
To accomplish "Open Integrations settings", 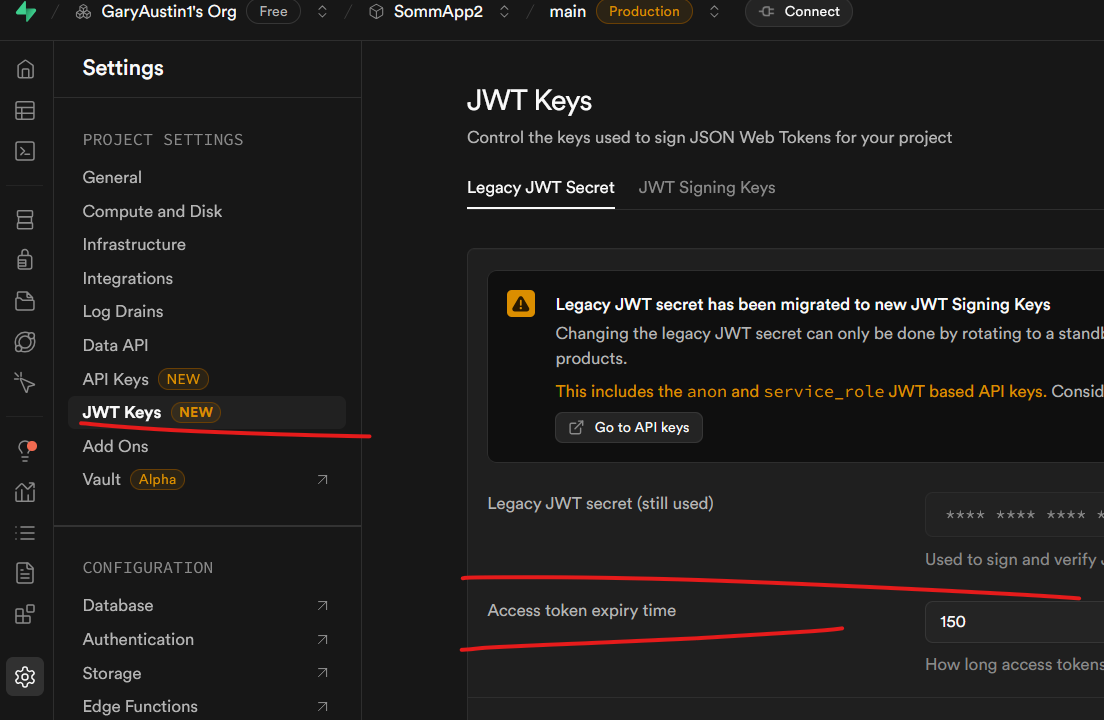I will [127, 278].
